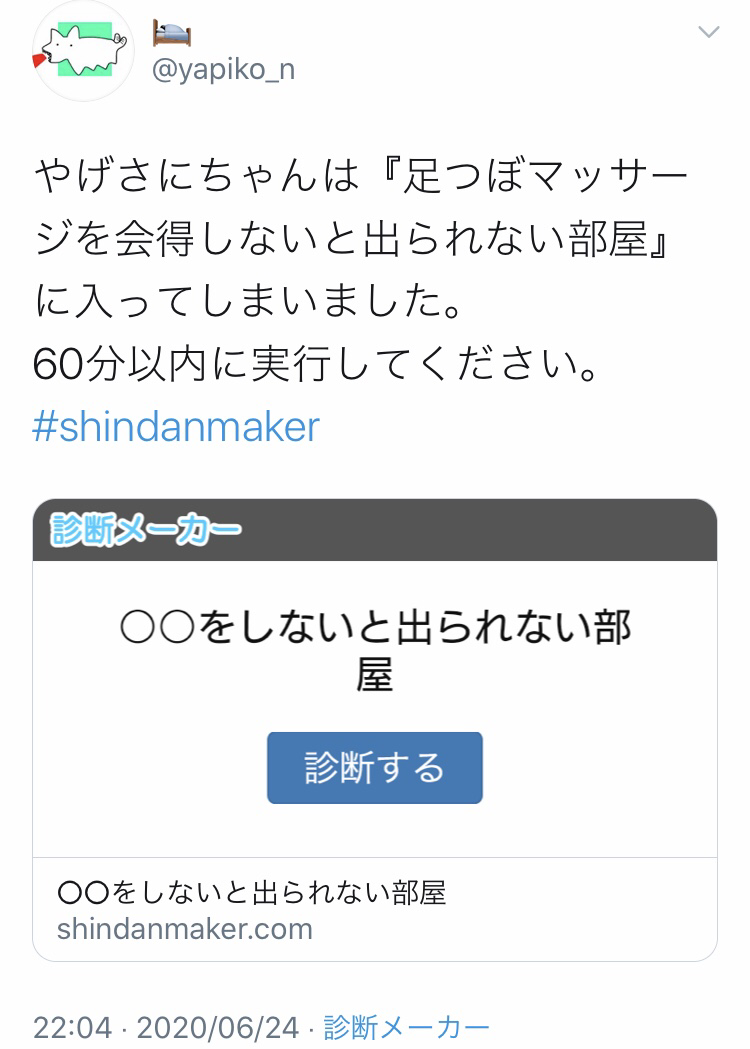Tap the tweet line に入ってしまいました。
750x1049 pixels.
pyautogui.click(x=248, y=301)
